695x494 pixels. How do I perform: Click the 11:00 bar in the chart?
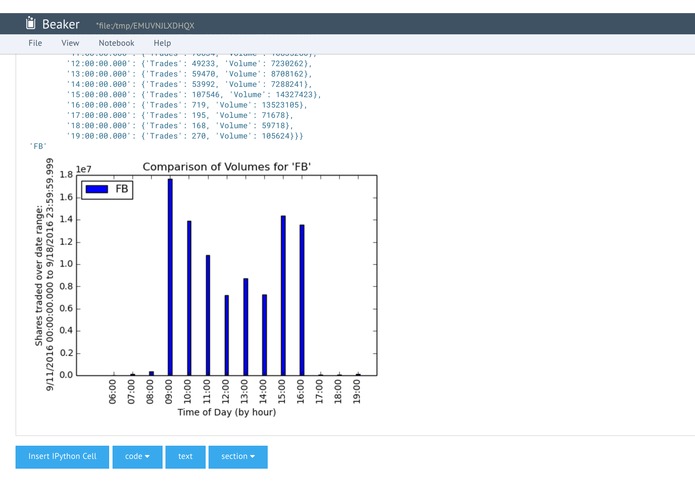[208, 315]
